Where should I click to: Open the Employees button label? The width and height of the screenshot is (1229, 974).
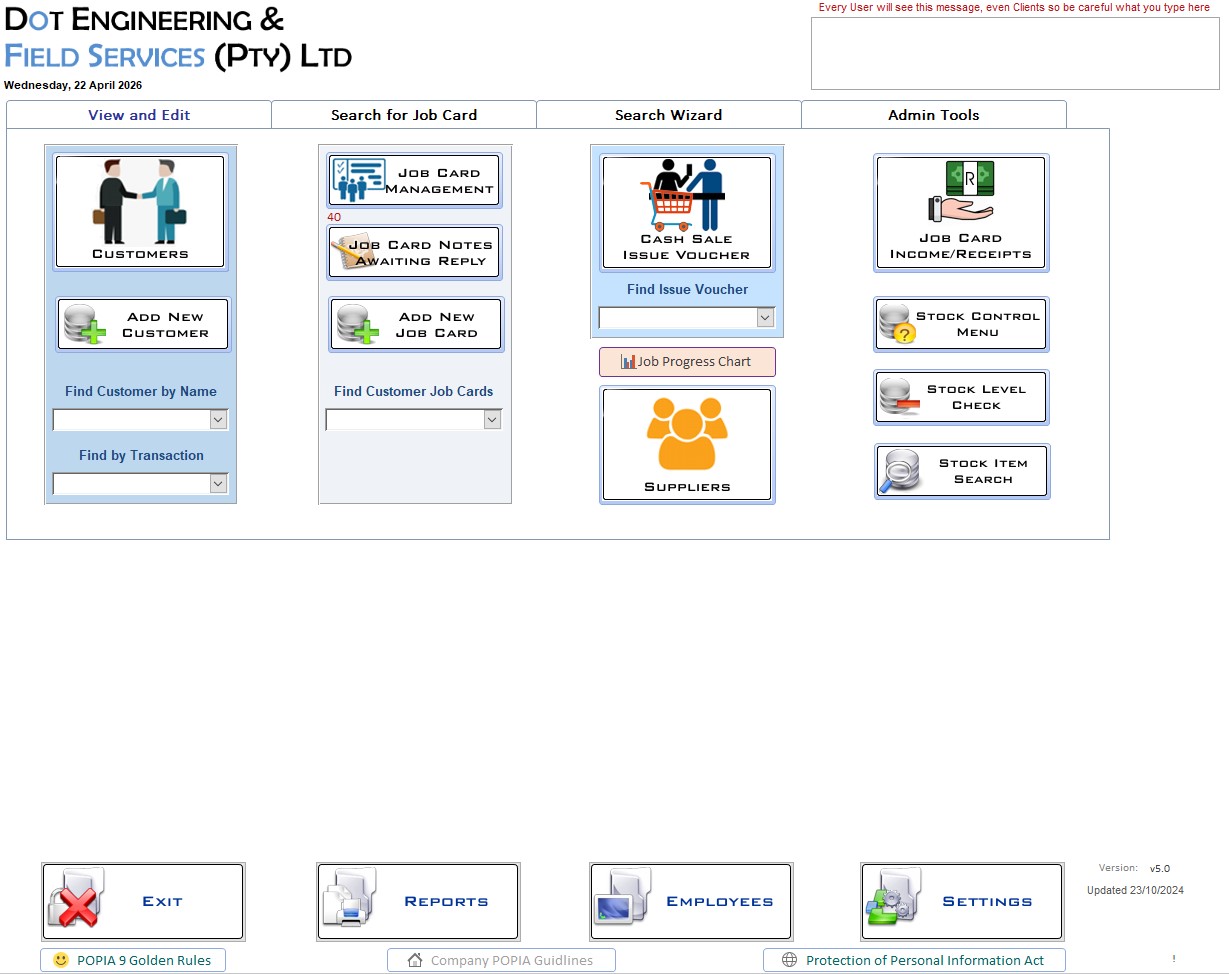tap(720, 902)
